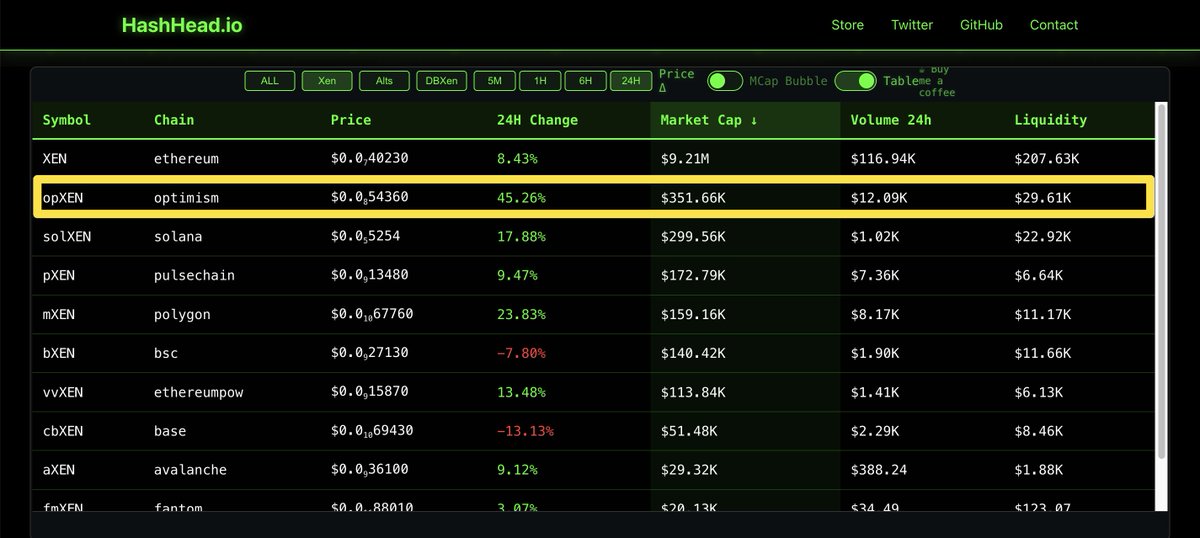The height and width of the screenshot is (538, 1200).
Task: Click the ethereum chain cell
Action: (186, 159)
